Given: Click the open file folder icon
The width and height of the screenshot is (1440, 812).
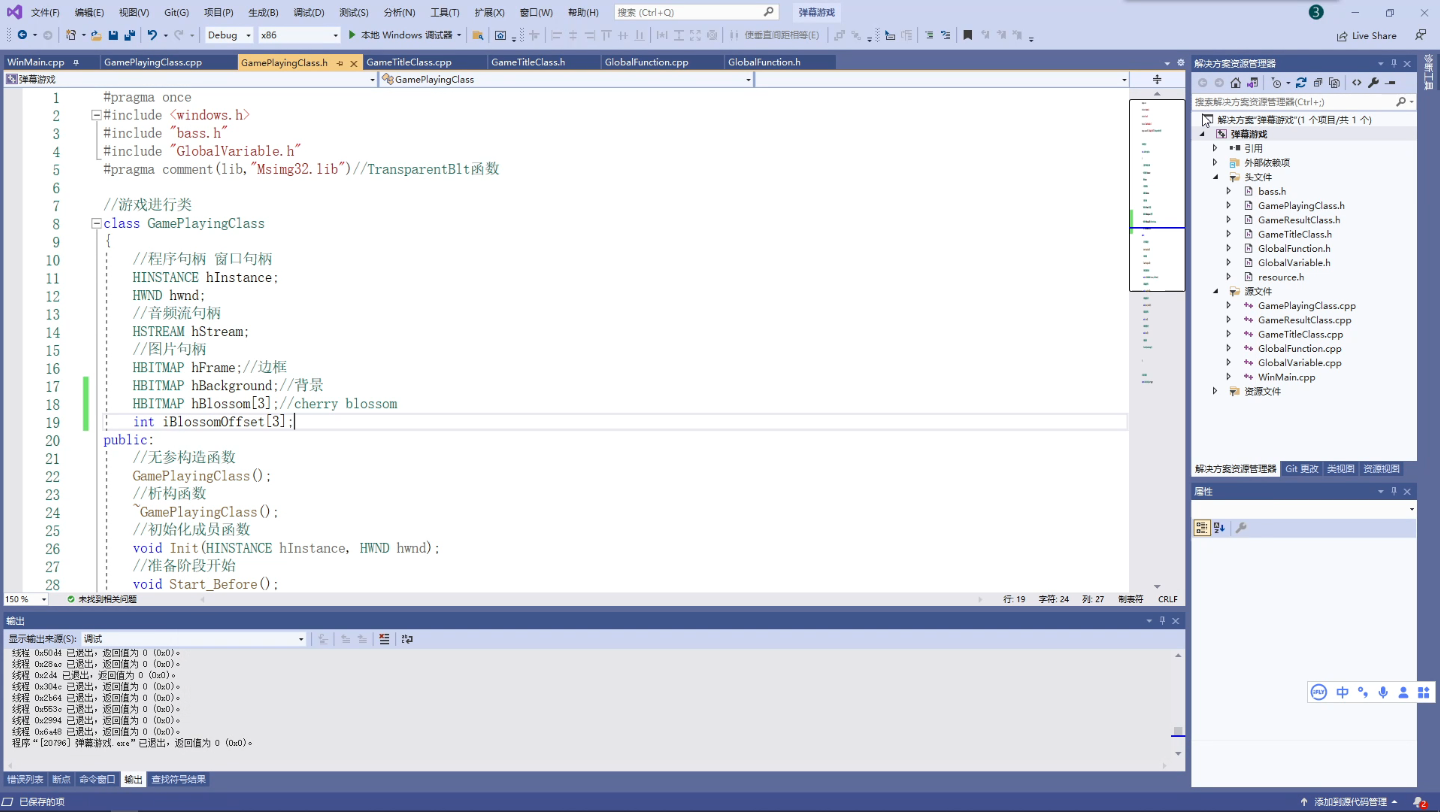Looking at the screenshot, I should click(96, 35).
